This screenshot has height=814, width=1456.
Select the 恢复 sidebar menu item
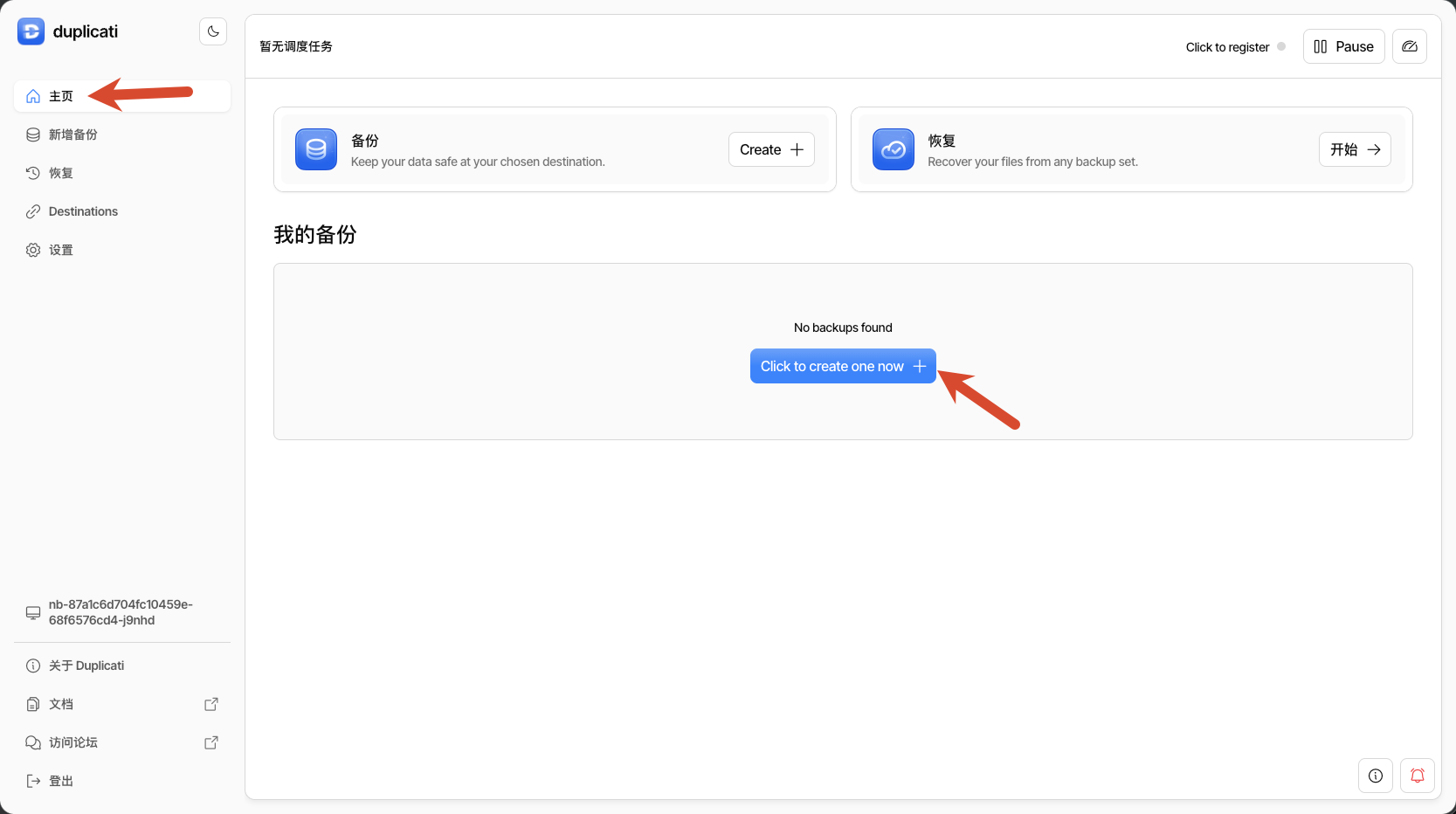click(122, 173)
